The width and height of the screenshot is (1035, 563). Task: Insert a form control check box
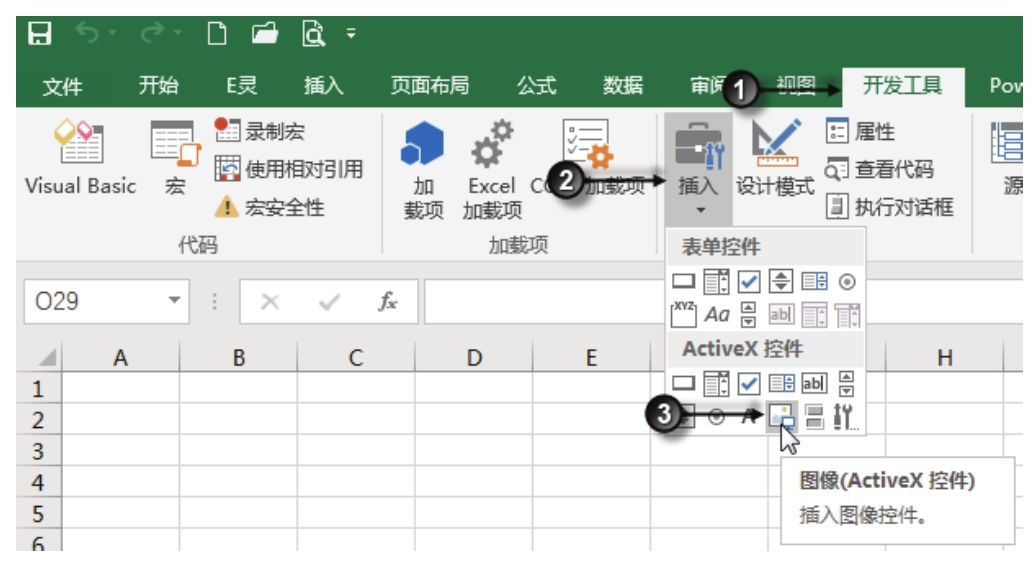point(749,281)
